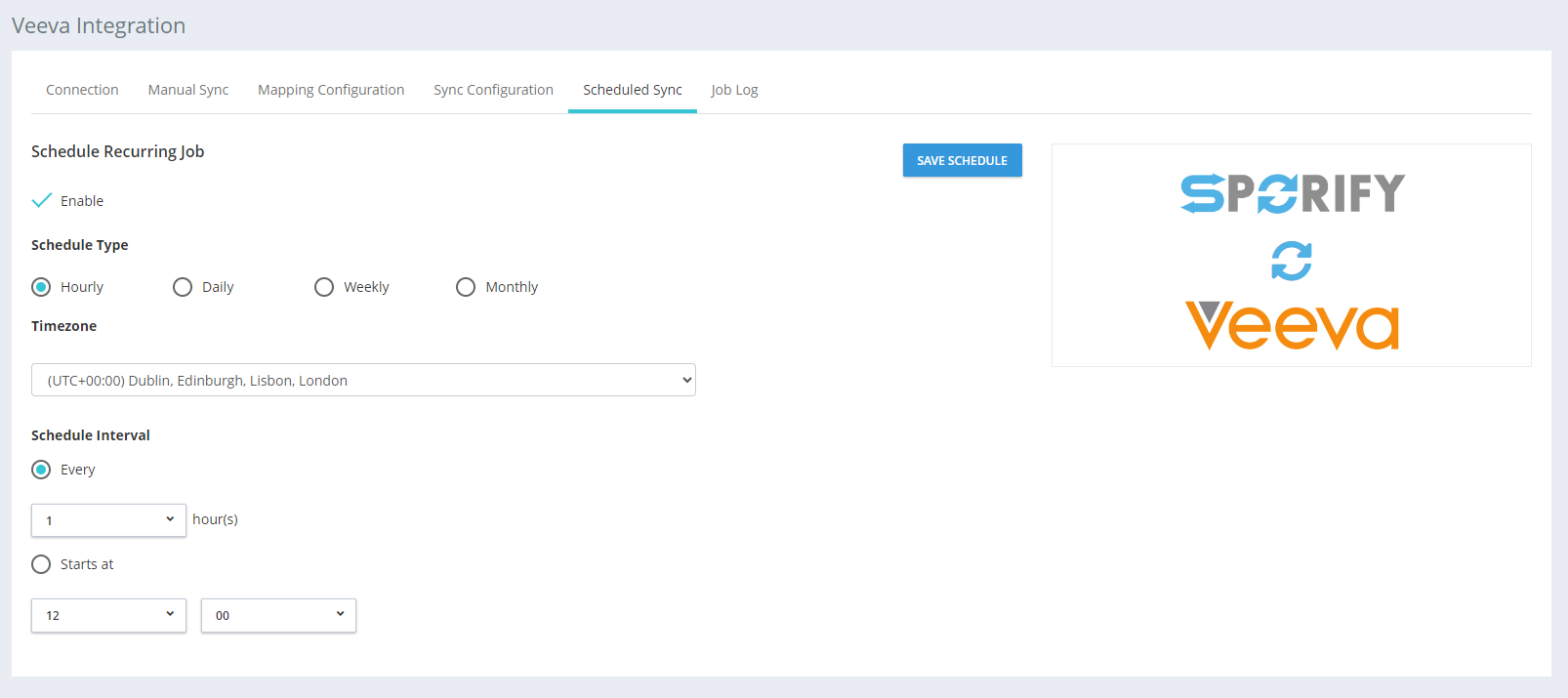Select the Daily schedule type
This screenshot has width=1568, height=698.
click(x=183, y=287)
